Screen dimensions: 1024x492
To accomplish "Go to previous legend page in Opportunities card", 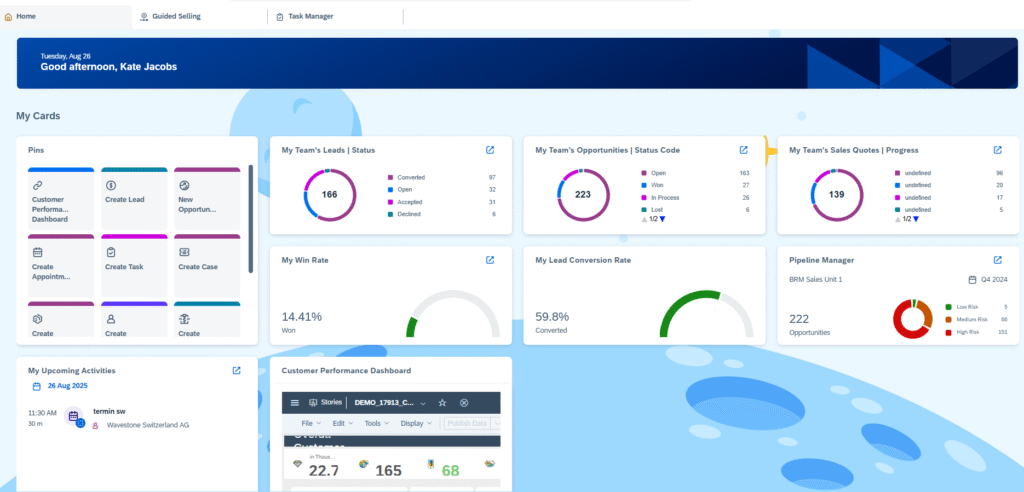I will pos(644,220).
